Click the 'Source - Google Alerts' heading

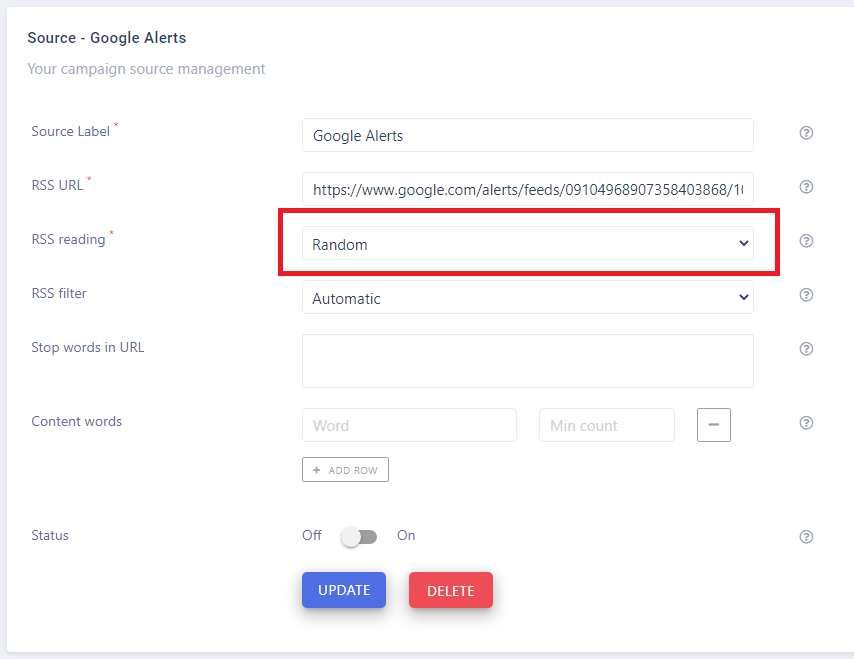coord(107,38)
